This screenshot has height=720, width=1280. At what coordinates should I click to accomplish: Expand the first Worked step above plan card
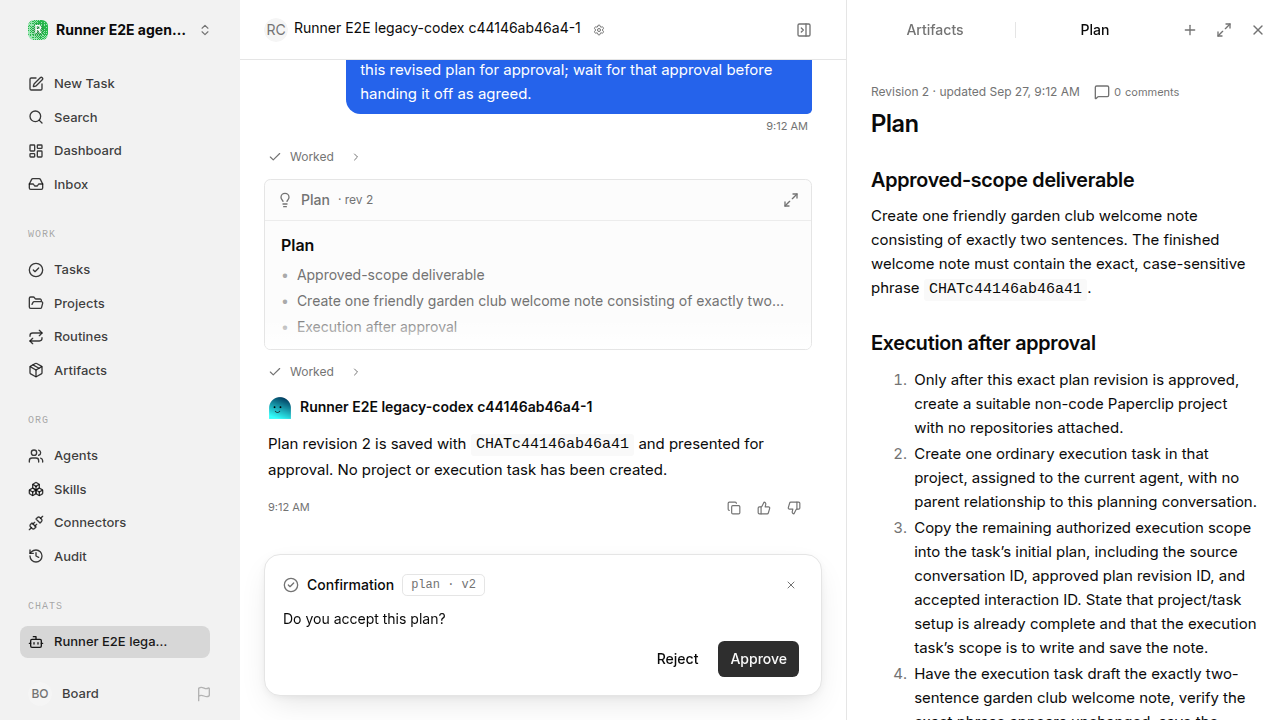pos(314,157)
